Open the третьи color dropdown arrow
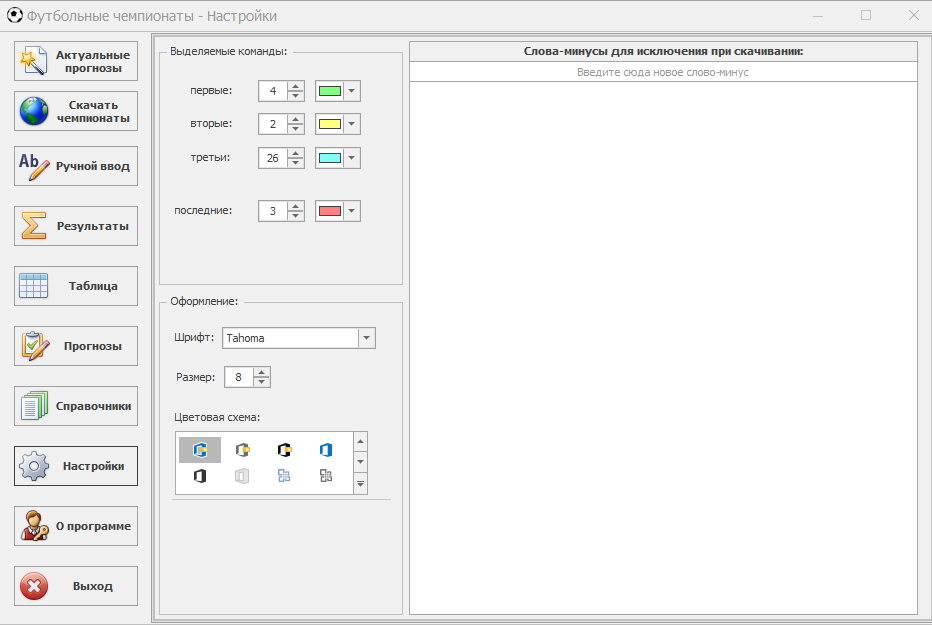 coord(352,158)
